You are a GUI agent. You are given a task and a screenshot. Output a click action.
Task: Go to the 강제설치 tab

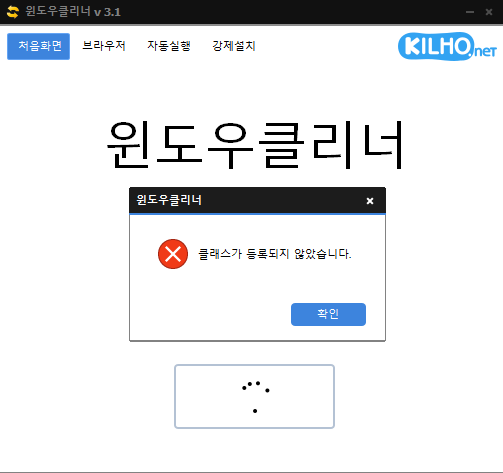[234, 46]
